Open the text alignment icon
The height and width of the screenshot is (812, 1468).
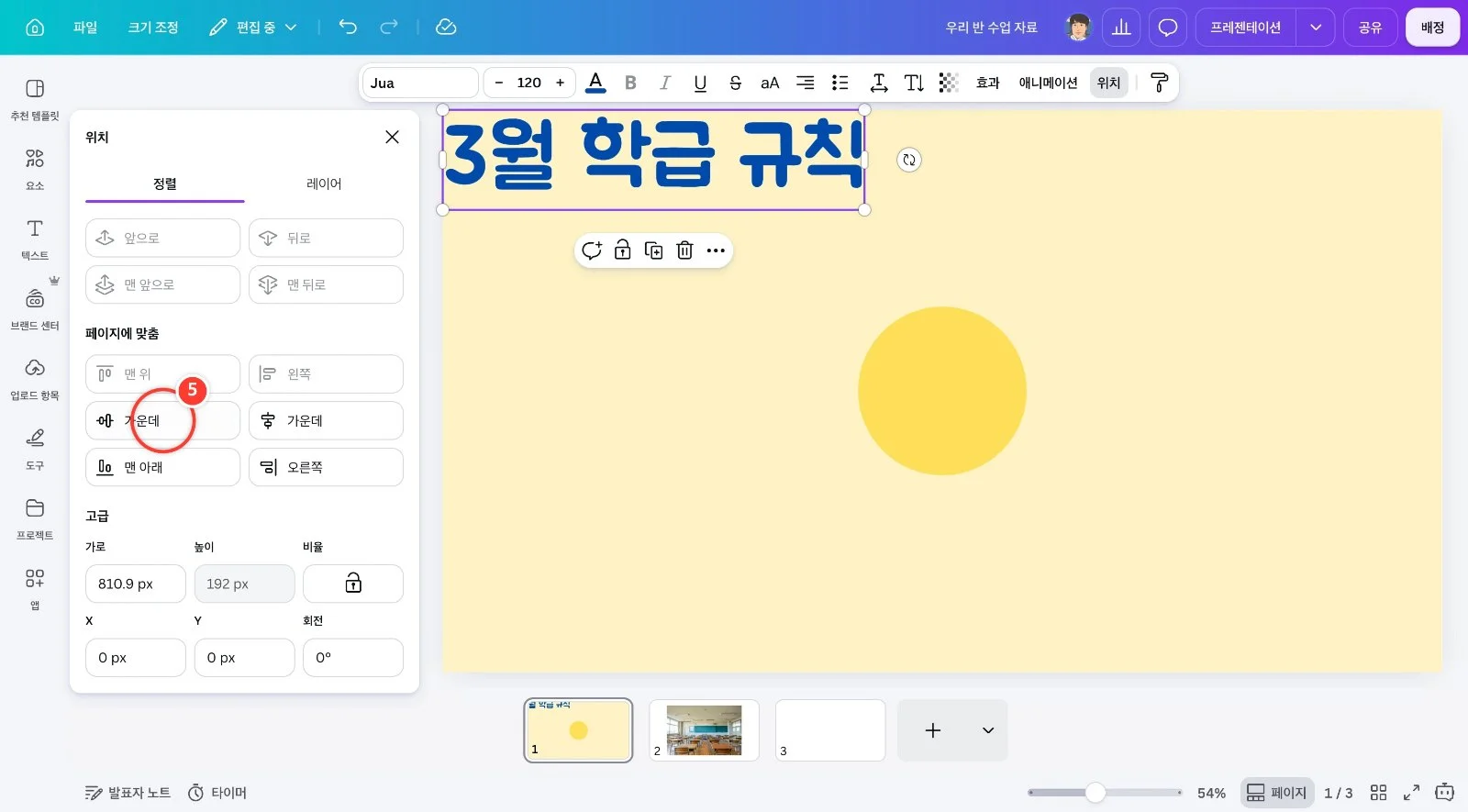click(x=805, y=83)
